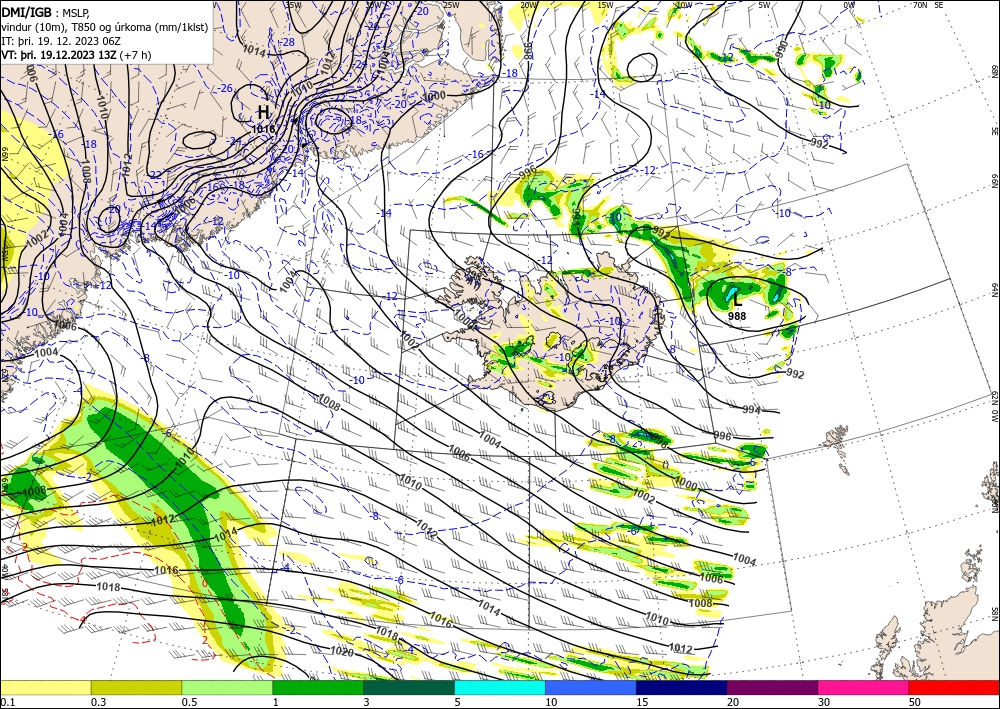Select the green 1–3 mm legend swatch
The image size is (1000, 709).
click(x=318, y=687)
